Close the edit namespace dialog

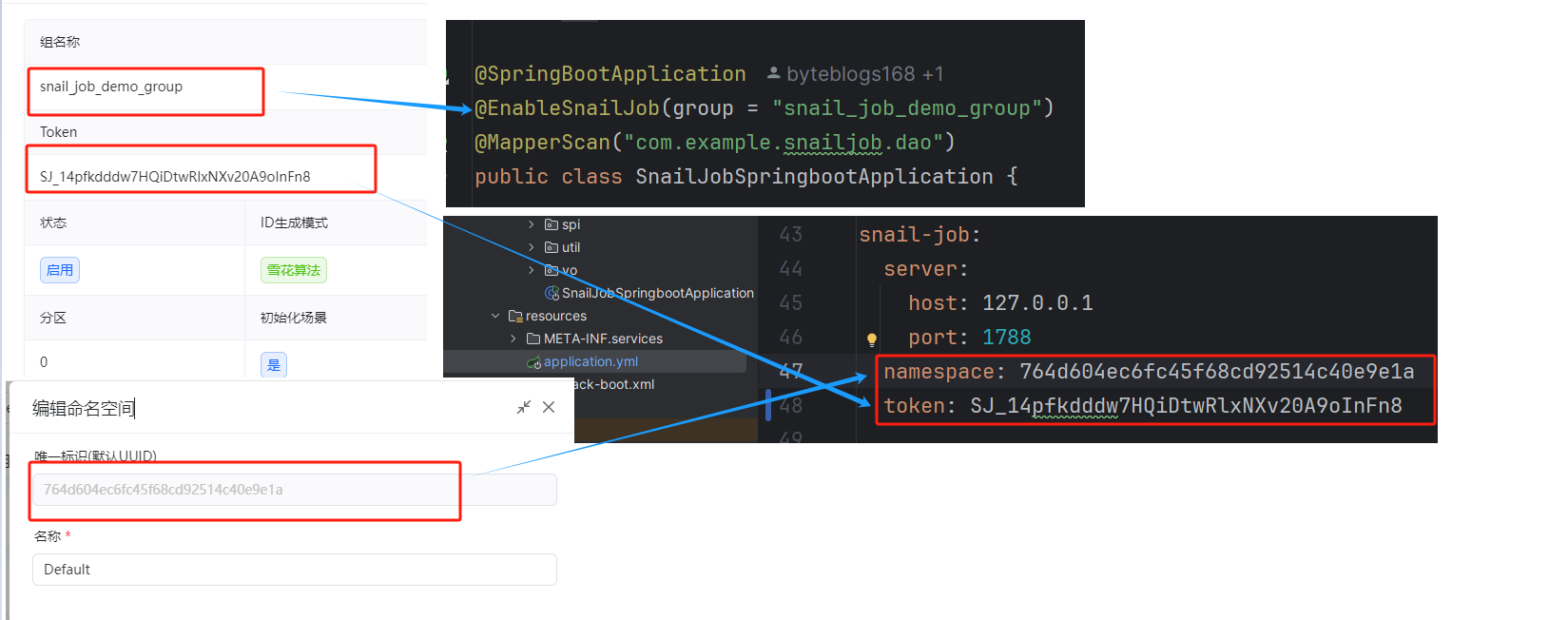click(x=549, y=407)
